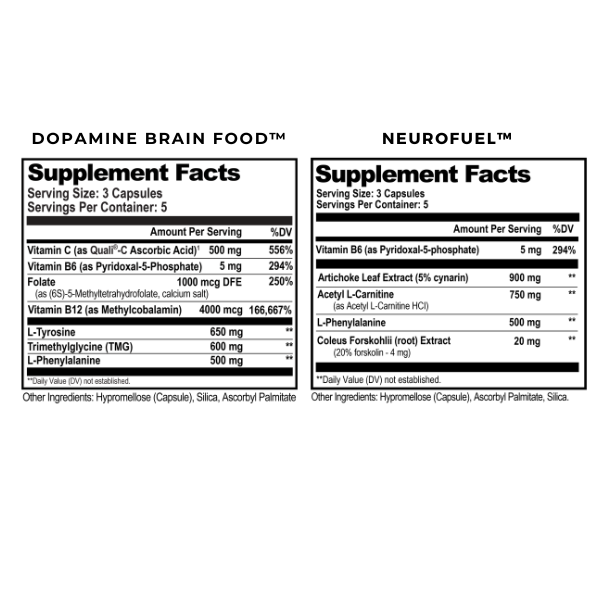Click 'Vitamin C (as Quali-C Ascorbic Acid)' row

point(160,250)
